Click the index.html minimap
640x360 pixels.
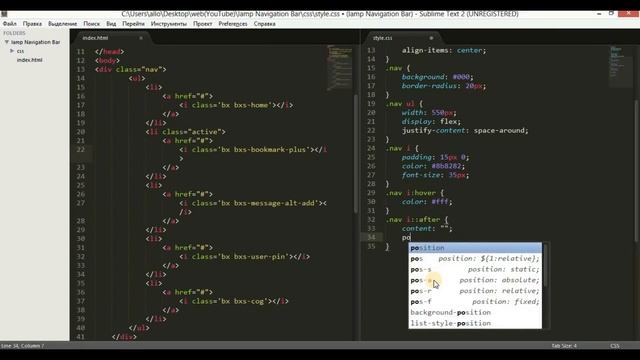[340, 67]
